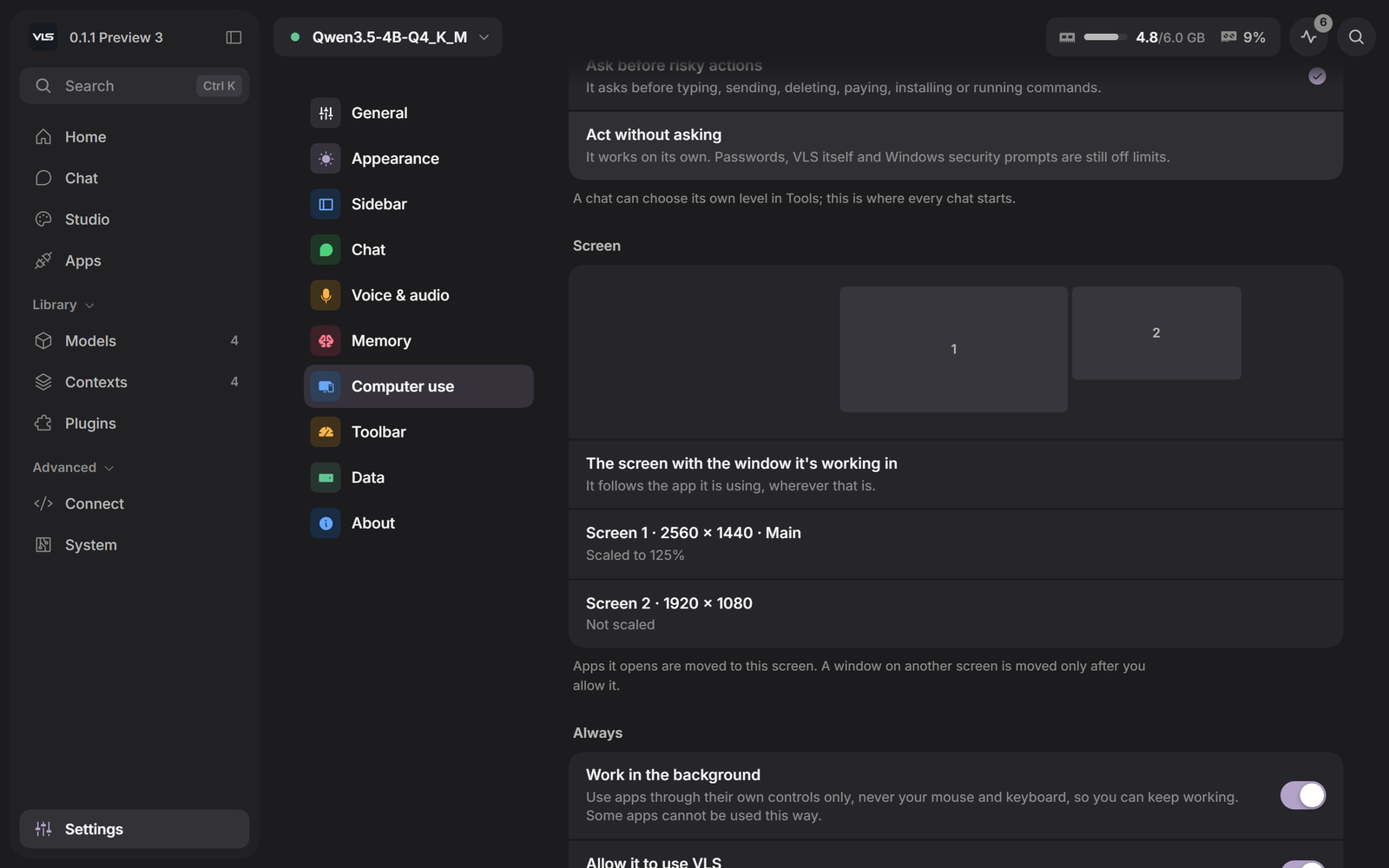This screenshot has width=1389, height=868.
Task: Choose the screen with the working window
Action: [956, 474]
